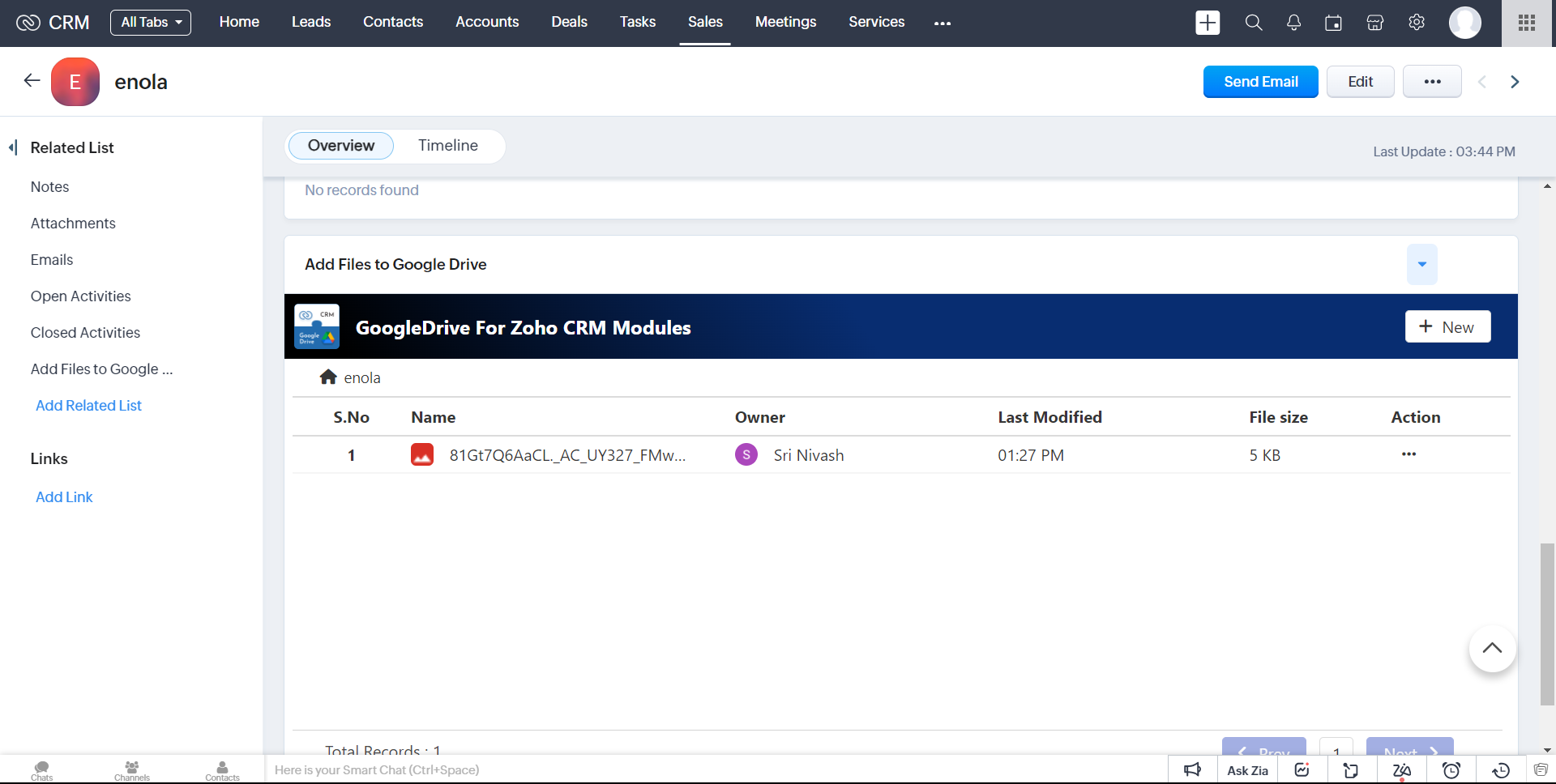Open the apps grid launcher
This screenshot has width=1556, height=784.
(1527, 23)
